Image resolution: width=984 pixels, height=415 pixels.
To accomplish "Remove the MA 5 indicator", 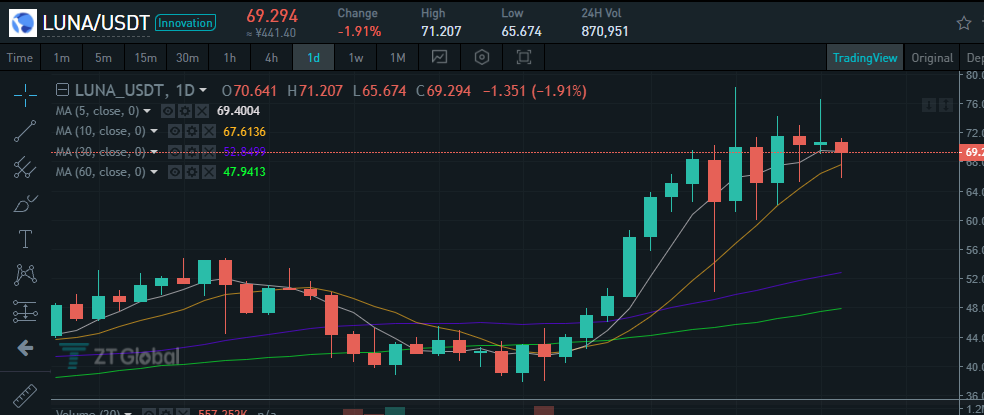I will click(x=201, y=111).
